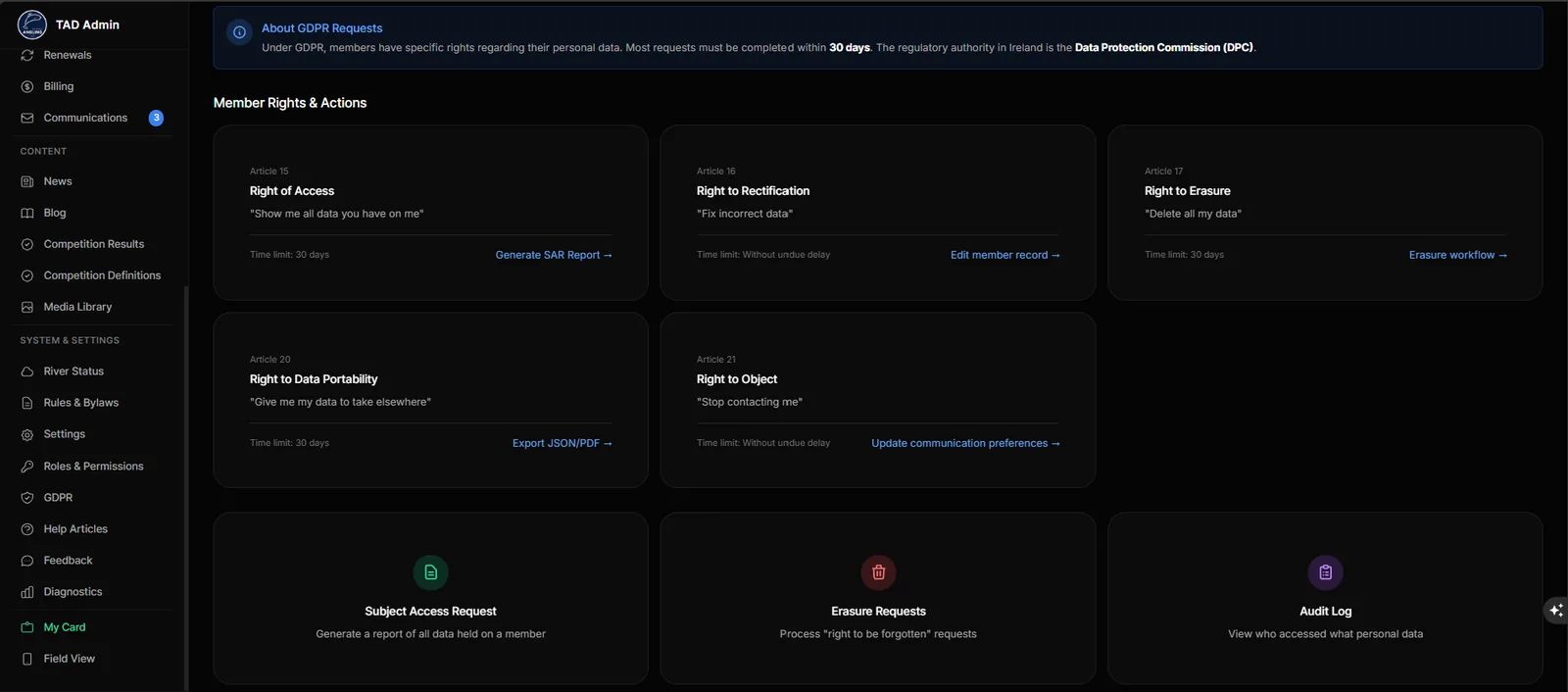
Task: Click the Competition Results check icon
Action: [x=27, y=244]
